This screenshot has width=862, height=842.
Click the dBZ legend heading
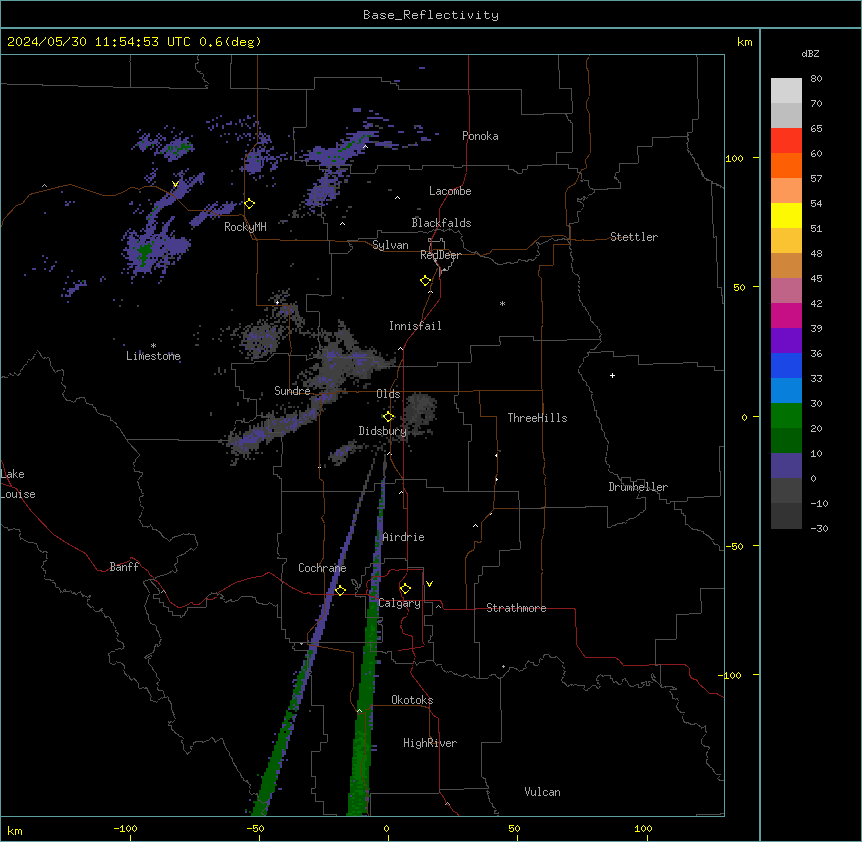pos(810,53)
